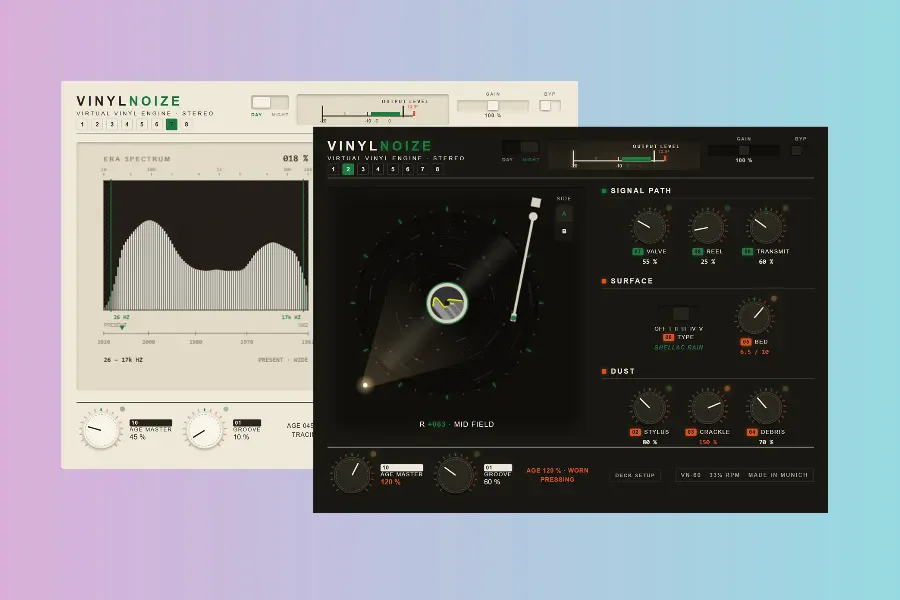Click the Surface Type selector switch
Image resolution: width=900 pixels, height=600 pixels.
(x=680, y=313)
